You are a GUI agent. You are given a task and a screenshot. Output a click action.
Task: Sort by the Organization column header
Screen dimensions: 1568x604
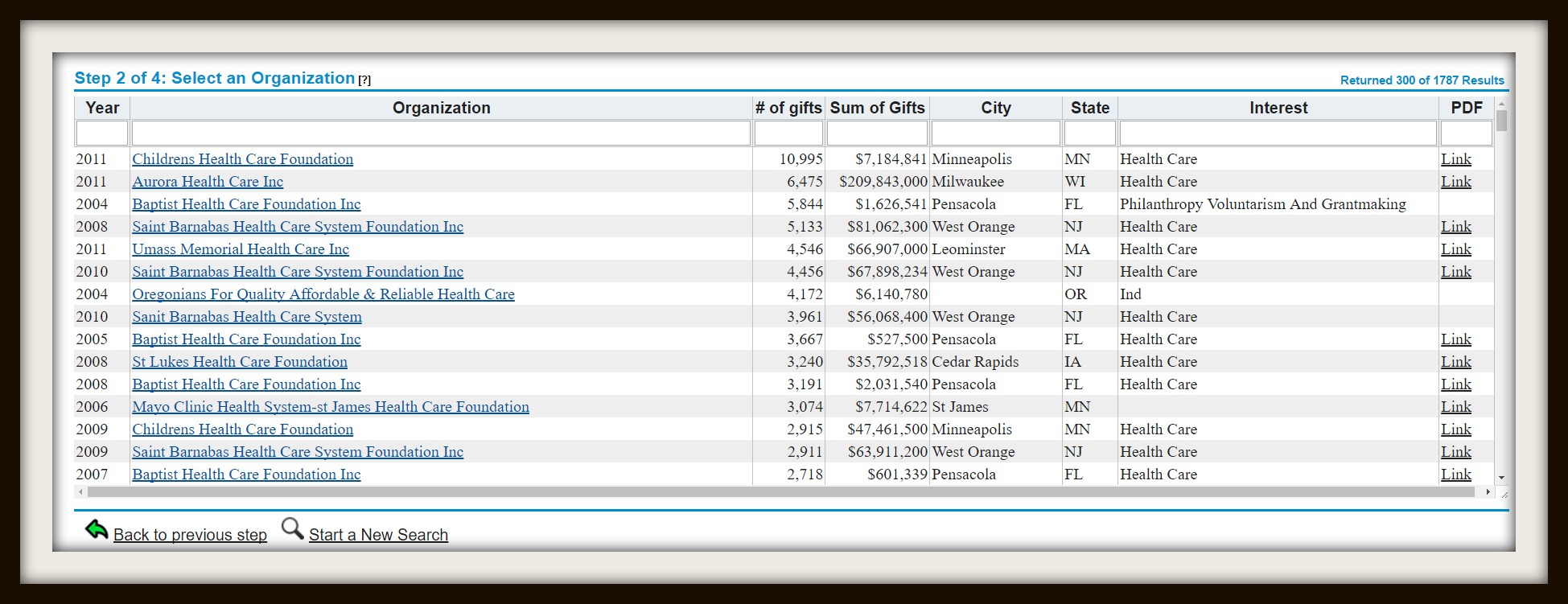(441, 108)
